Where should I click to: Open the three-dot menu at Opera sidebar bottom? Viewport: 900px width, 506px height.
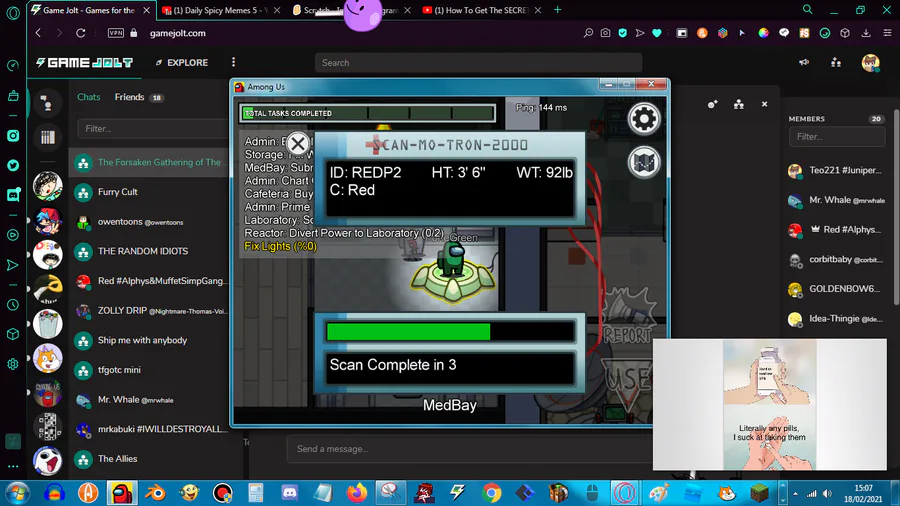(13, 466)
